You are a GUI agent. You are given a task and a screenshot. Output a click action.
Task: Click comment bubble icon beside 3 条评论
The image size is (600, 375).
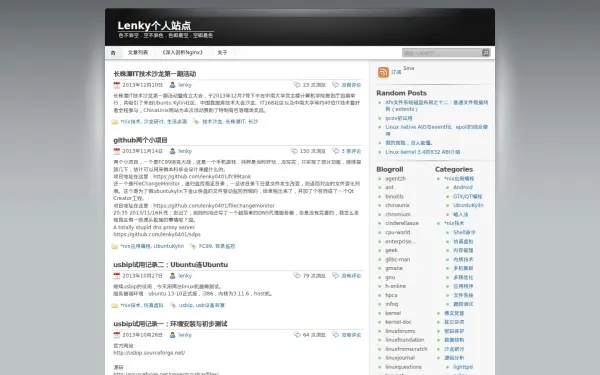(x=336, y=151)
